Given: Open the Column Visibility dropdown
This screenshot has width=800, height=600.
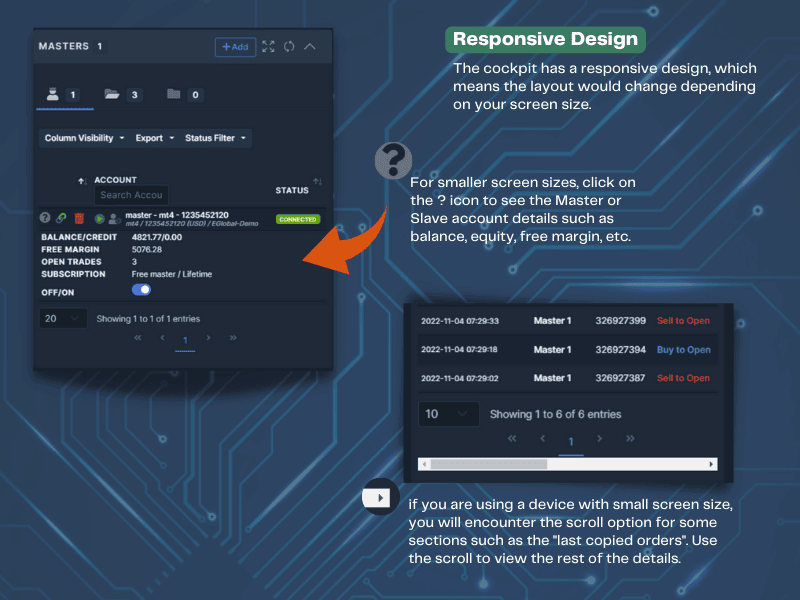Looking at the screenshot, I should [85, 138].
